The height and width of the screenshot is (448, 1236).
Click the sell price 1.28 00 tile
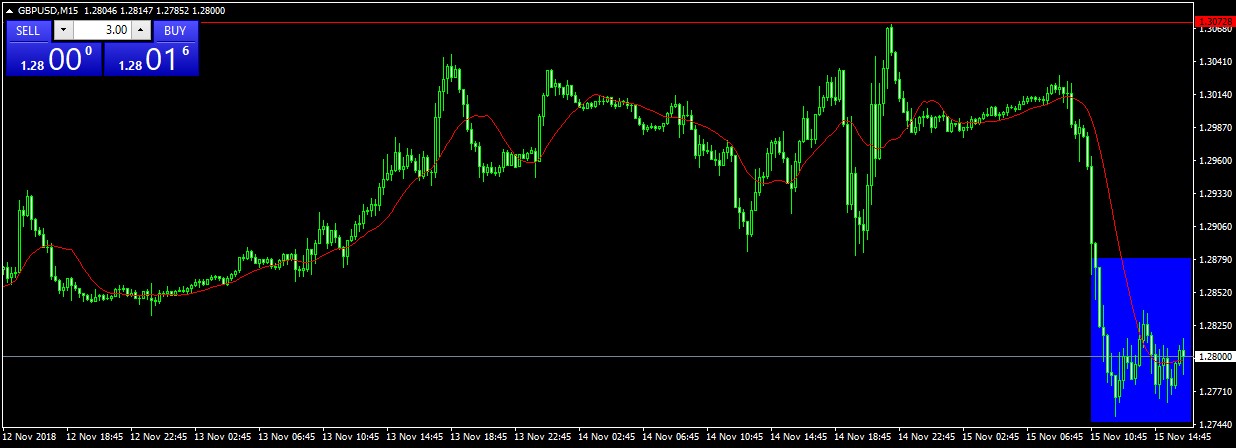53,59
